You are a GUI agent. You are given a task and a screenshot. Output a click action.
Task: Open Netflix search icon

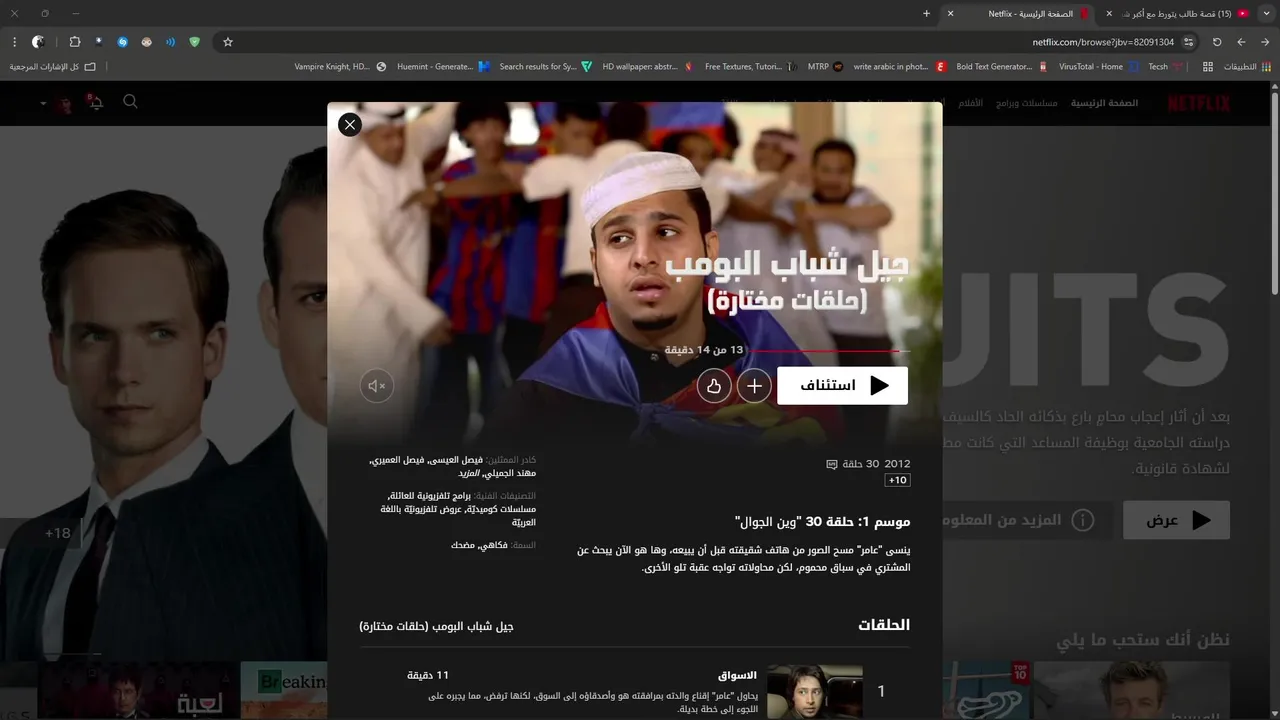click(130, 102)
